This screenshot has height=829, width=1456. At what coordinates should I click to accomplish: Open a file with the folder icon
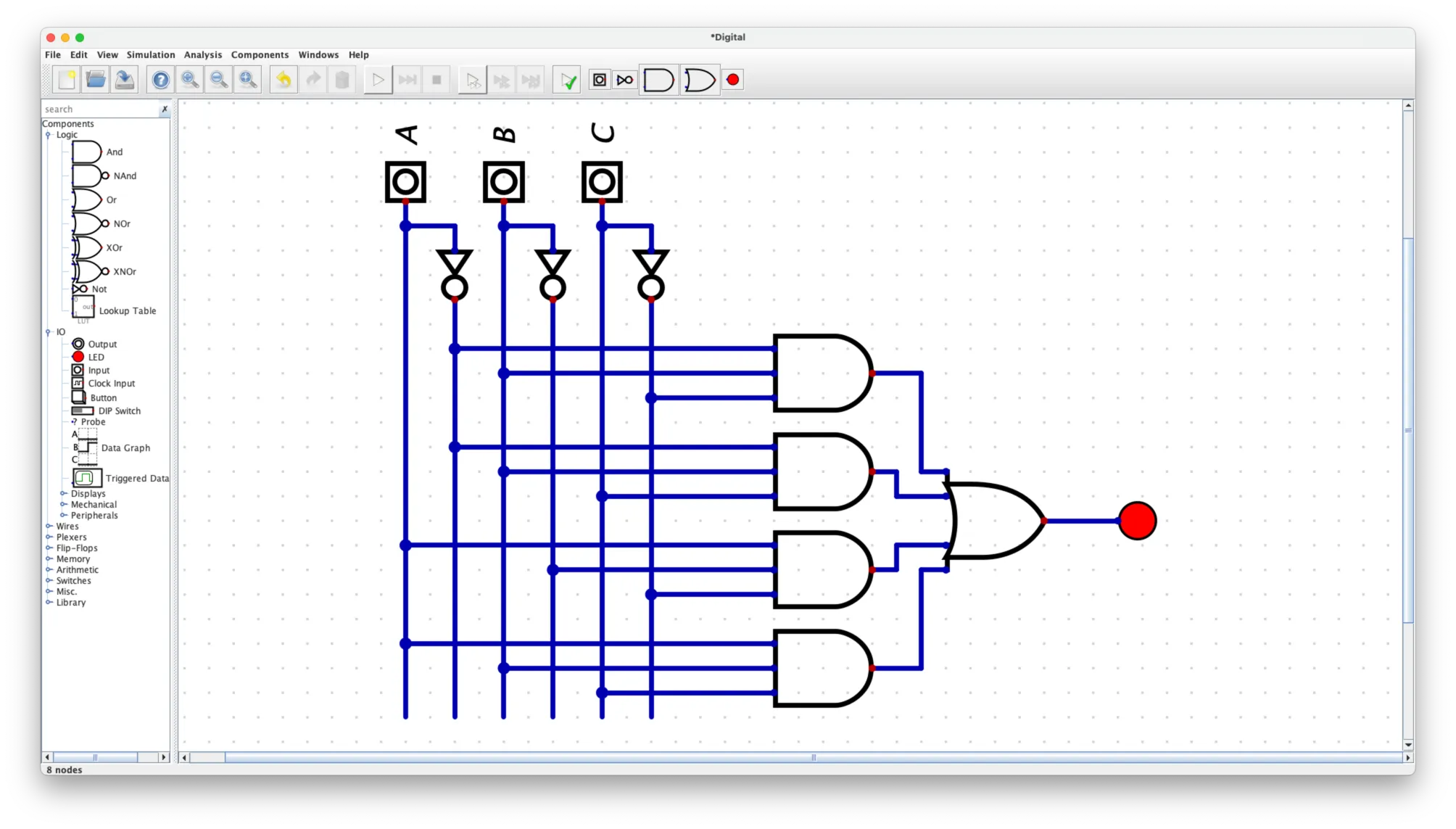click(x=96, y=80)
